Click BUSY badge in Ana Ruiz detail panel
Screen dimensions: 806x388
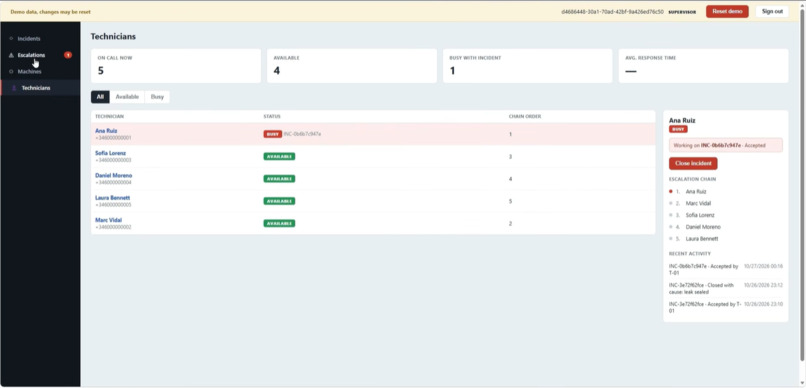[x=678, y=130]
